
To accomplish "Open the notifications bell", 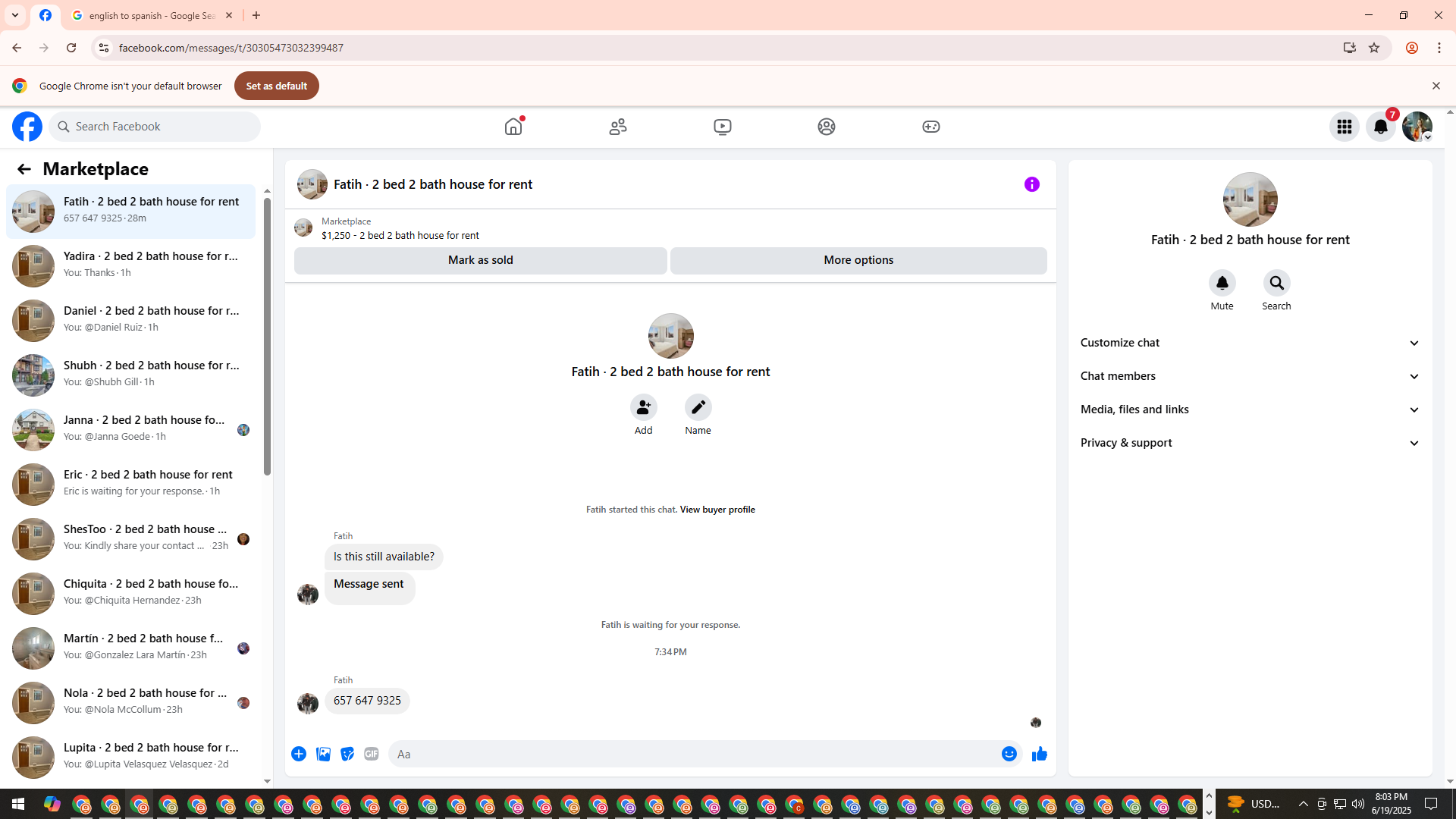I will [1381, 127].
